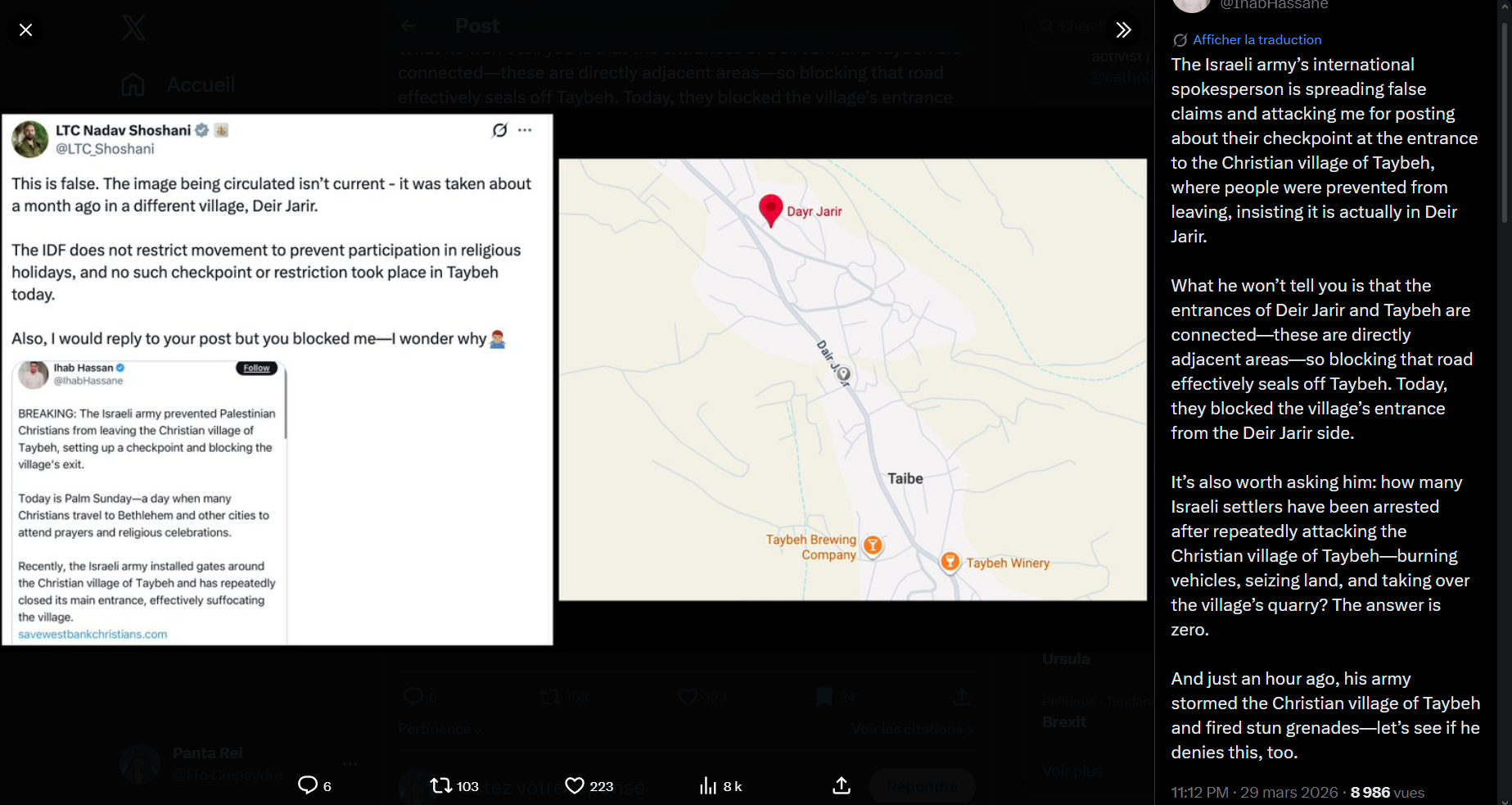
Task: Click the three-dots menu in Shoshani's tweet
Action: 525,130
